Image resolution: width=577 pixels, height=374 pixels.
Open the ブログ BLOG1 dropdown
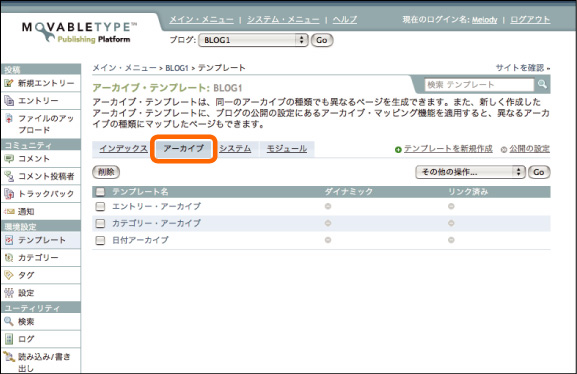253,40
